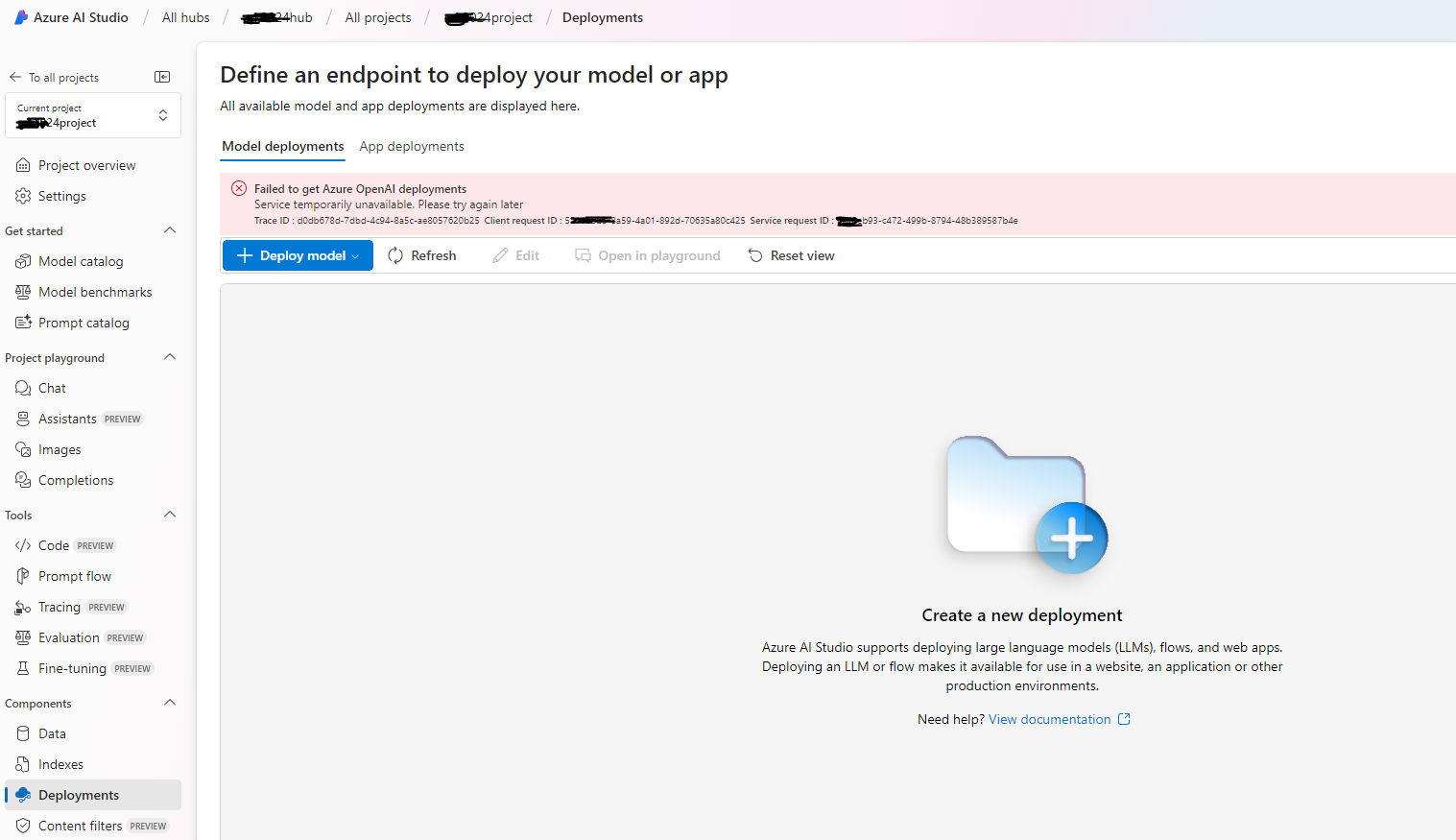Click the PREVIEW badge next to Assistants
The width and height of the screenshot is (1456, 840).
click(x=123, y=419)
